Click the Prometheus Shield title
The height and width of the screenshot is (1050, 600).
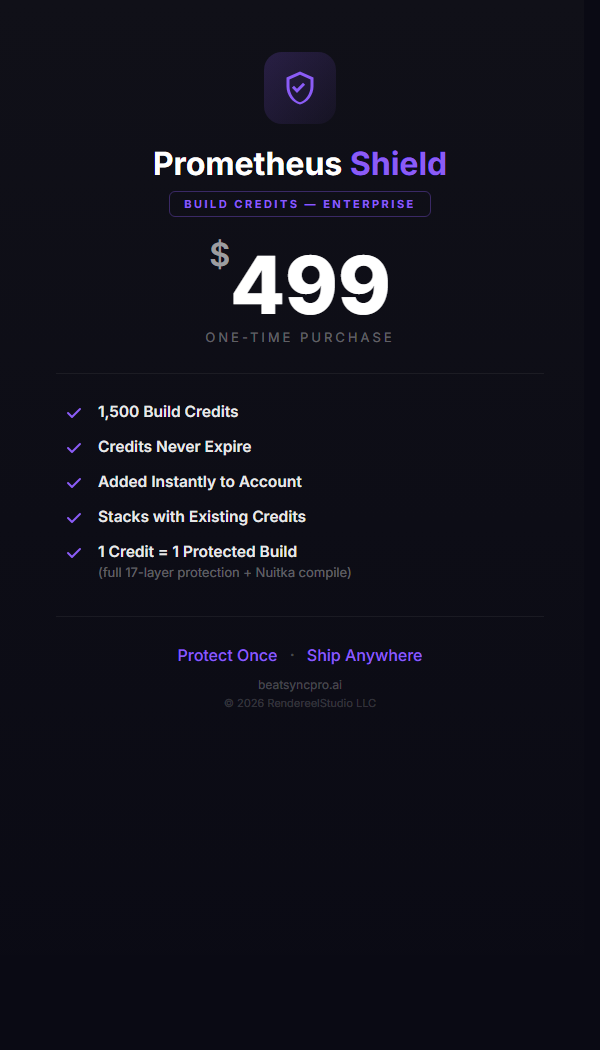[299, 164]
